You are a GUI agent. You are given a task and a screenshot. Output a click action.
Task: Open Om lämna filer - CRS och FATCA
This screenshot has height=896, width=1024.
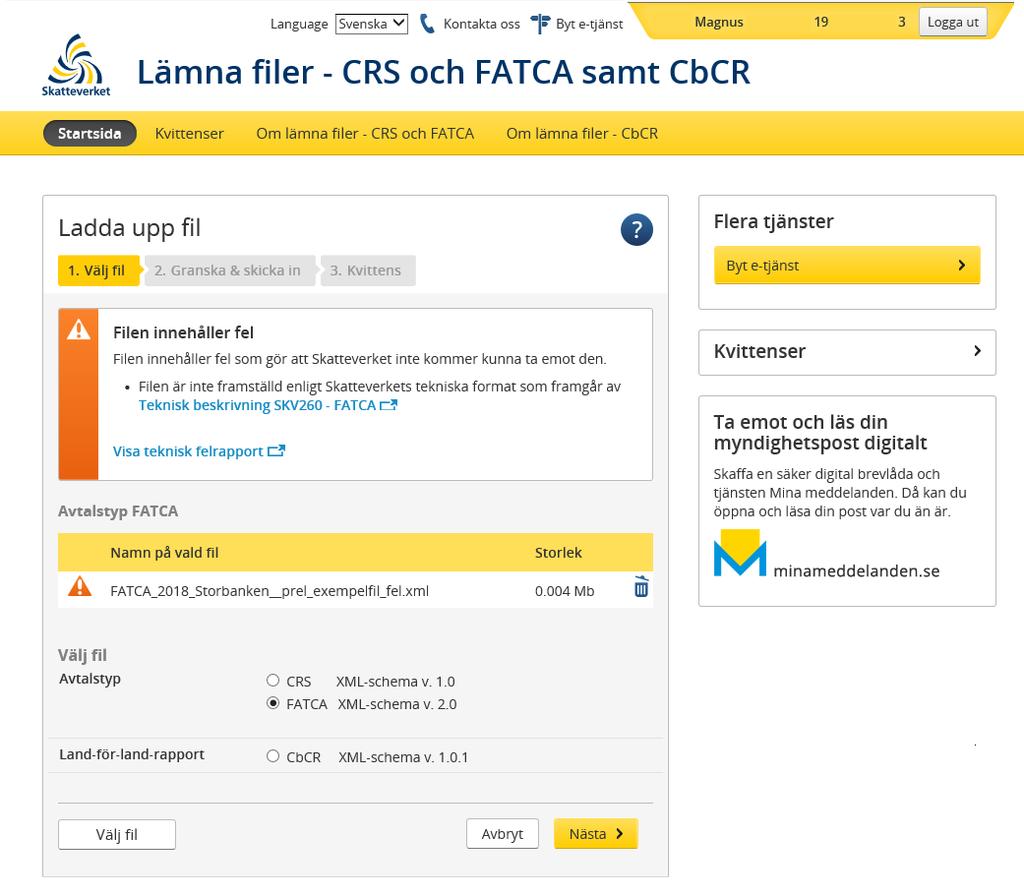point(365,133)
